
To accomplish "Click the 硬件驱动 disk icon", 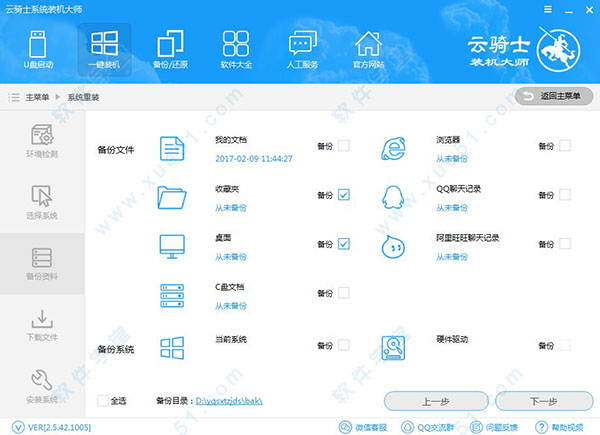I will (393, 348).
